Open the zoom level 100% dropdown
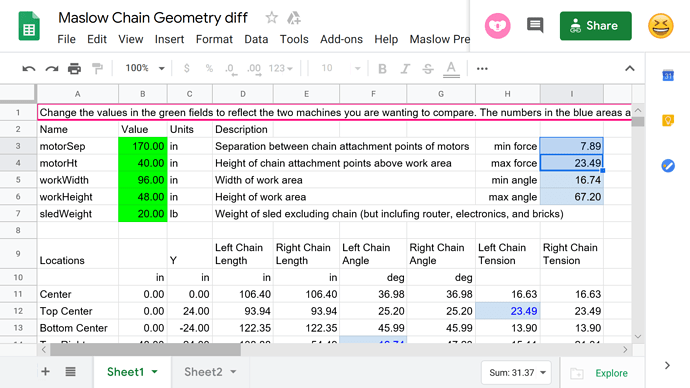690x388 pixels. coord(145,68)
